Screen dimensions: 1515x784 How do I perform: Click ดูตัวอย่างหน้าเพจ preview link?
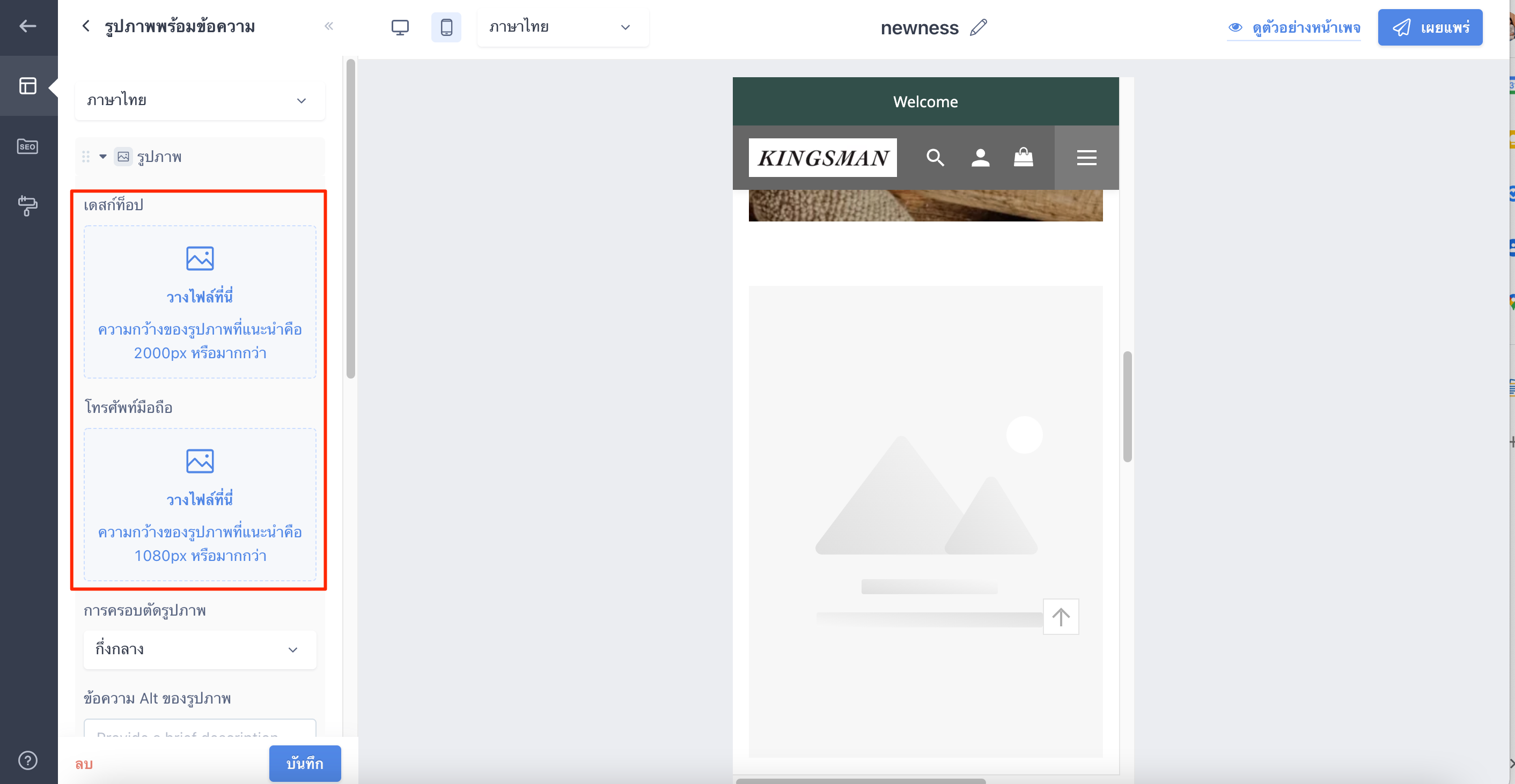coord(1294,28)
